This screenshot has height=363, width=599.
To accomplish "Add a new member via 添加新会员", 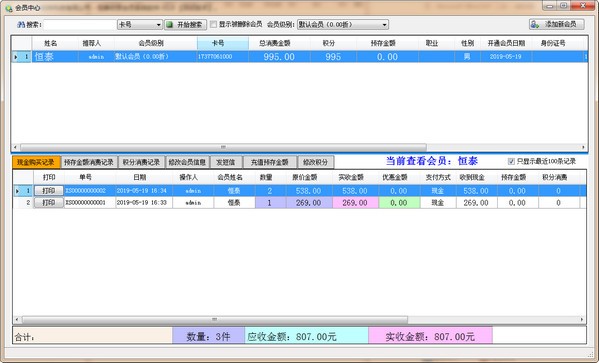I will click(x=557, y=24).
